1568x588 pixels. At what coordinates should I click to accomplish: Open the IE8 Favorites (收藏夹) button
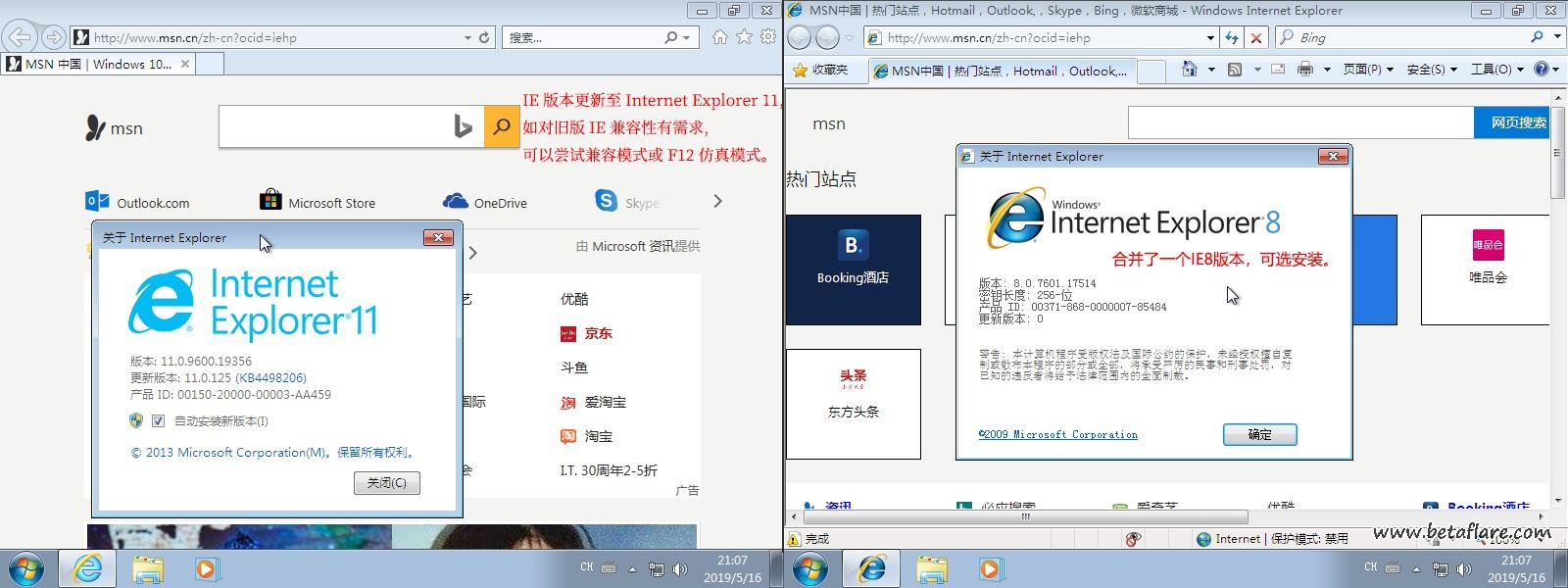[819, 70]
